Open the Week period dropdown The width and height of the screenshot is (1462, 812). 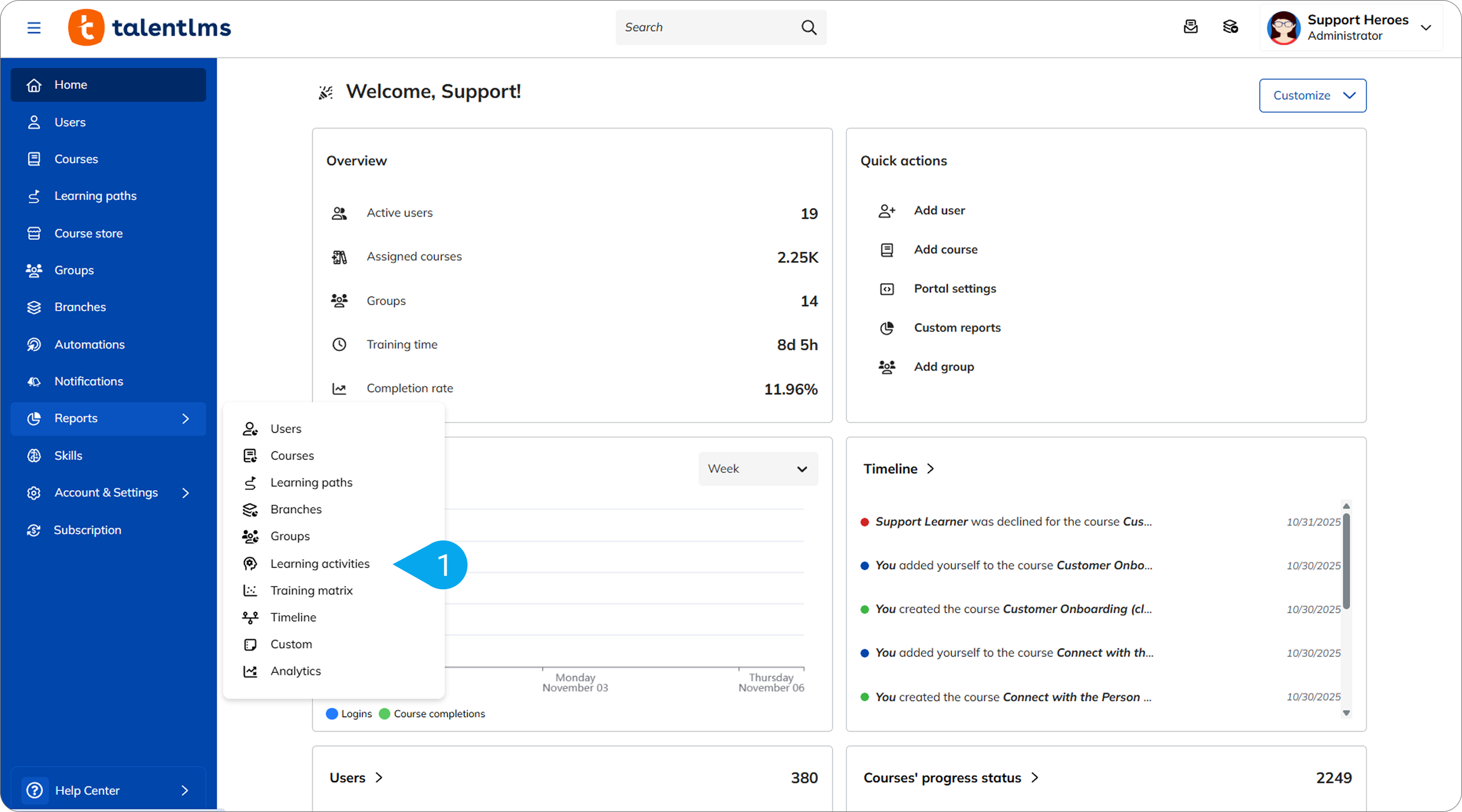click(x=758, y=469)
